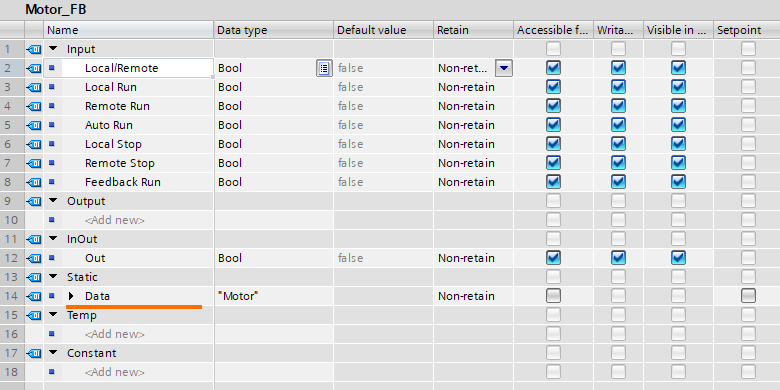Click the blue square marker beside Local Run
780x390 pixels.
point(52,87)
